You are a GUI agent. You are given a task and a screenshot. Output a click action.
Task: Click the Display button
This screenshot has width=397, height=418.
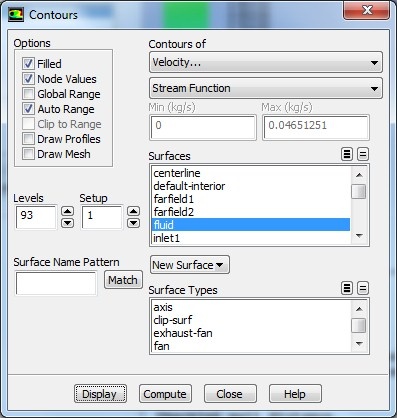click(x=100, y=394)
